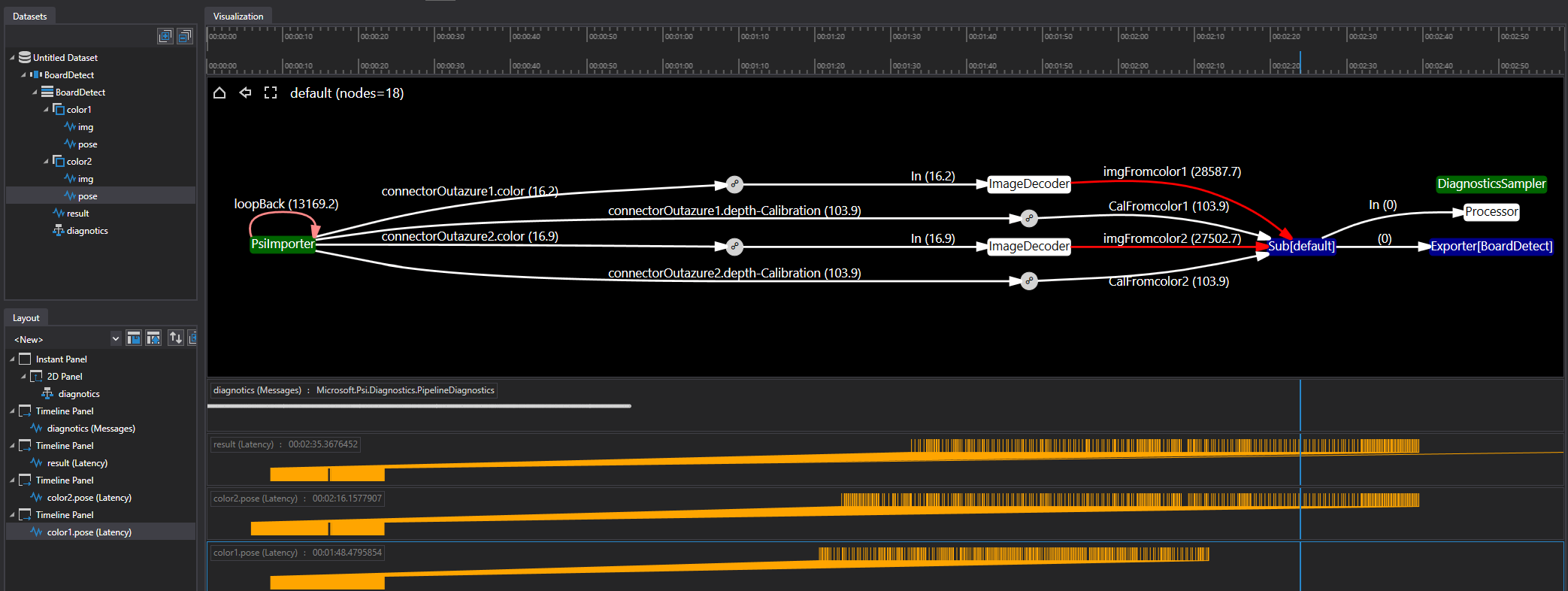
Task: Switch to the Layout tab
Action: coord(26,317)
